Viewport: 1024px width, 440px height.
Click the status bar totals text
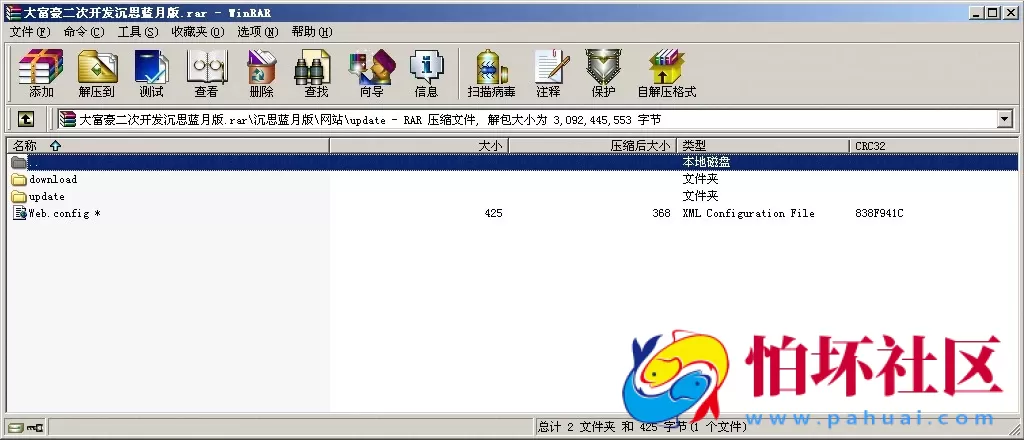[x=643, y=428]
